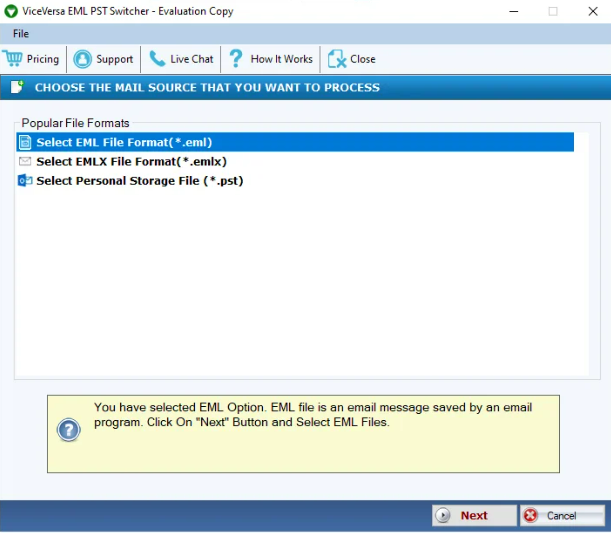The width and height of the screenshot is (611, 533).
Task: Choose Select EMLX File Format (*.emlx) text
Action: pos(131,162)
